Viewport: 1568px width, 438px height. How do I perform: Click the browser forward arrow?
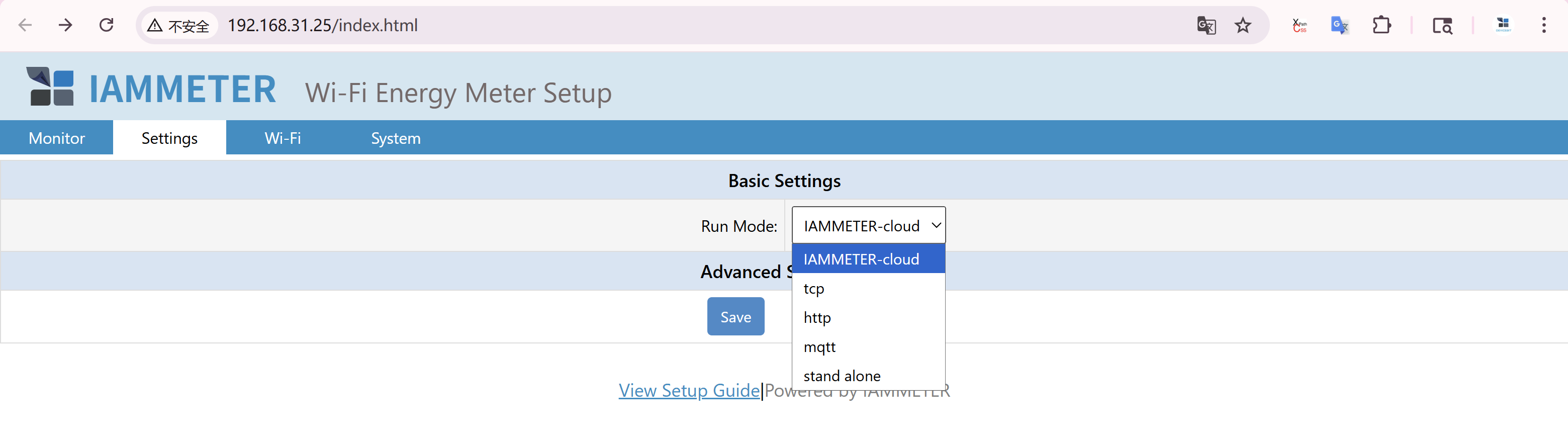(65, 25)
